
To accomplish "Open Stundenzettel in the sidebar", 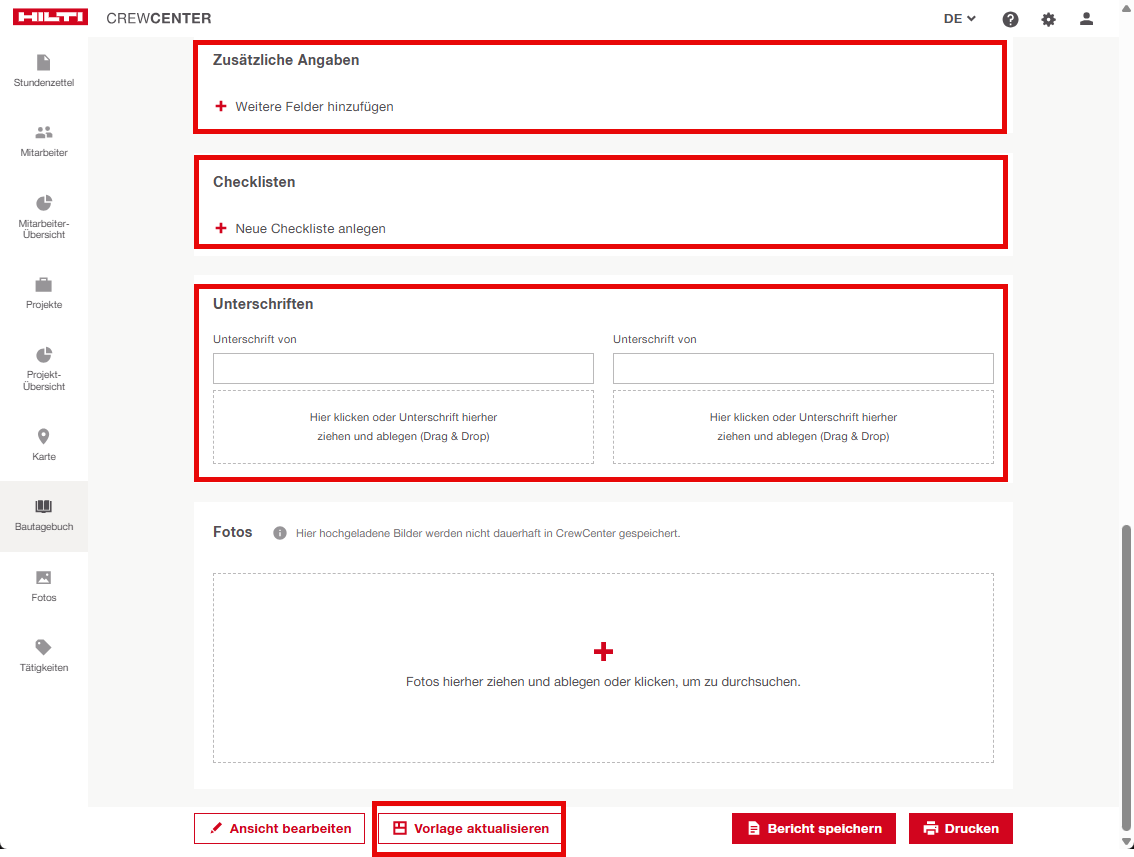I will click(43, 71).
